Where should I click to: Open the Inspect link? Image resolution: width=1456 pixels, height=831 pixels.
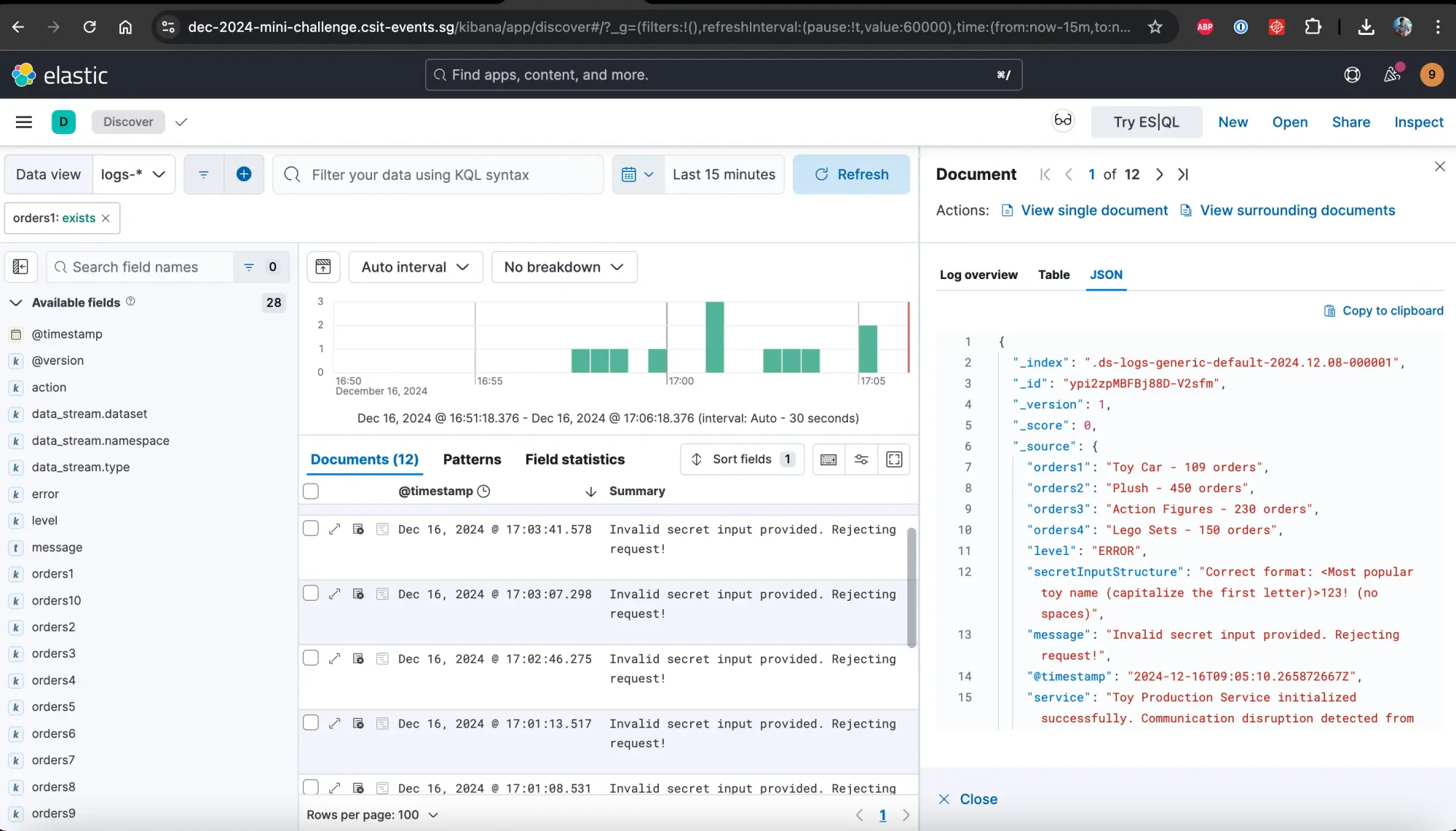pyautogui.click(x=1418, y=122)
